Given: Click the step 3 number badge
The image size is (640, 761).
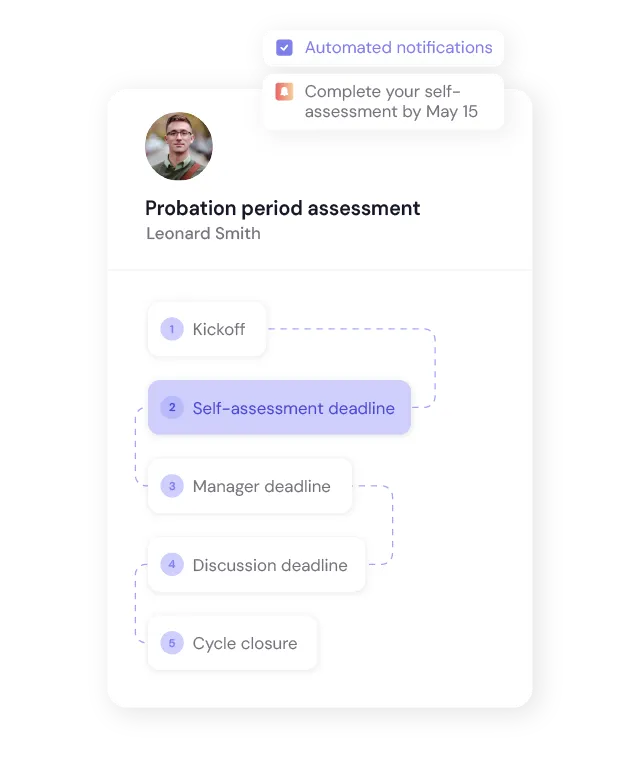Looking at the screenshot, I should pyautogui.click(x=172, y=487).
